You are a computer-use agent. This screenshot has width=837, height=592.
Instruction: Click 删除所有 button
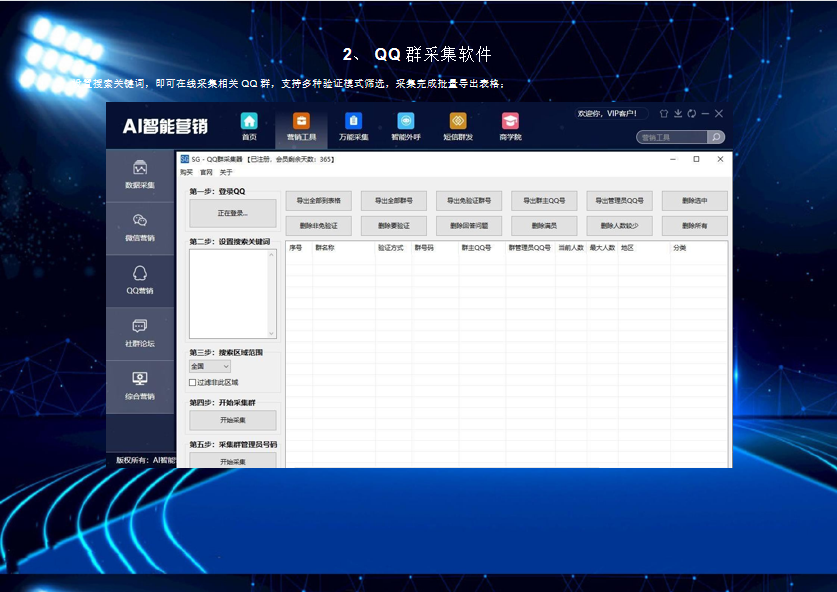point(694,226)
